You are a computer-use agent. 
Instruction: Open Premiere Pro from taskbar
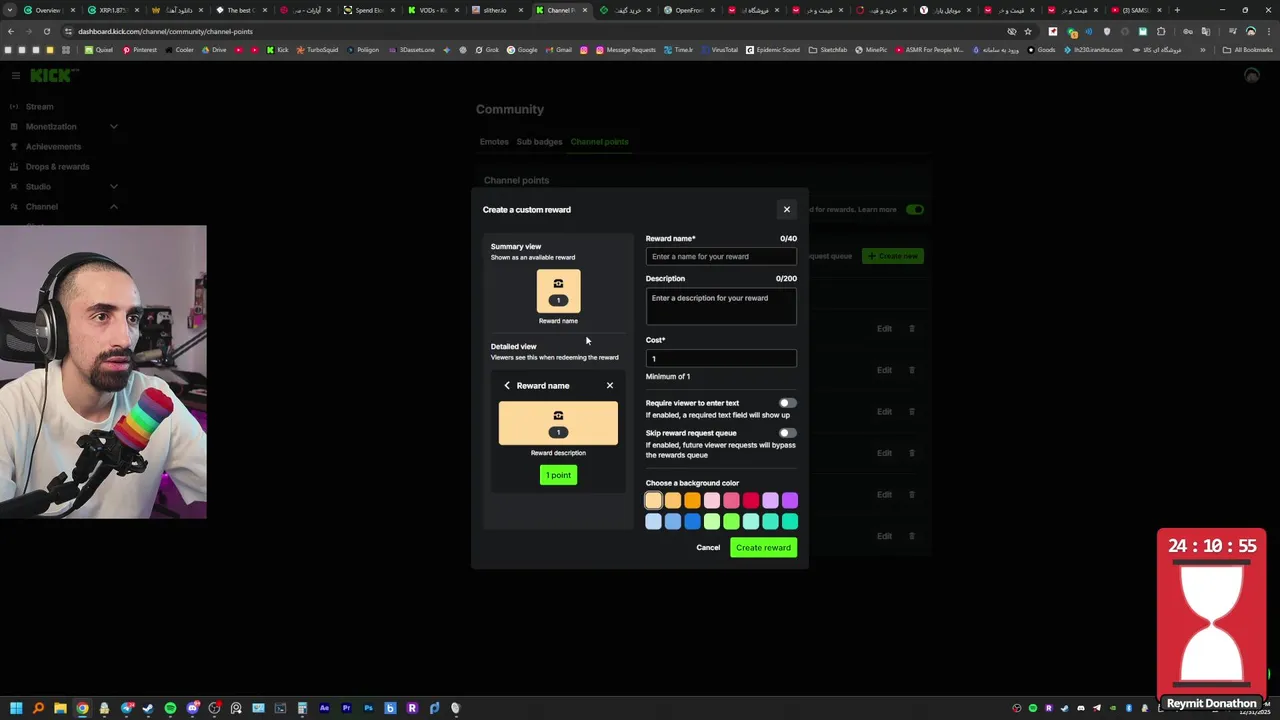point(346,708)
